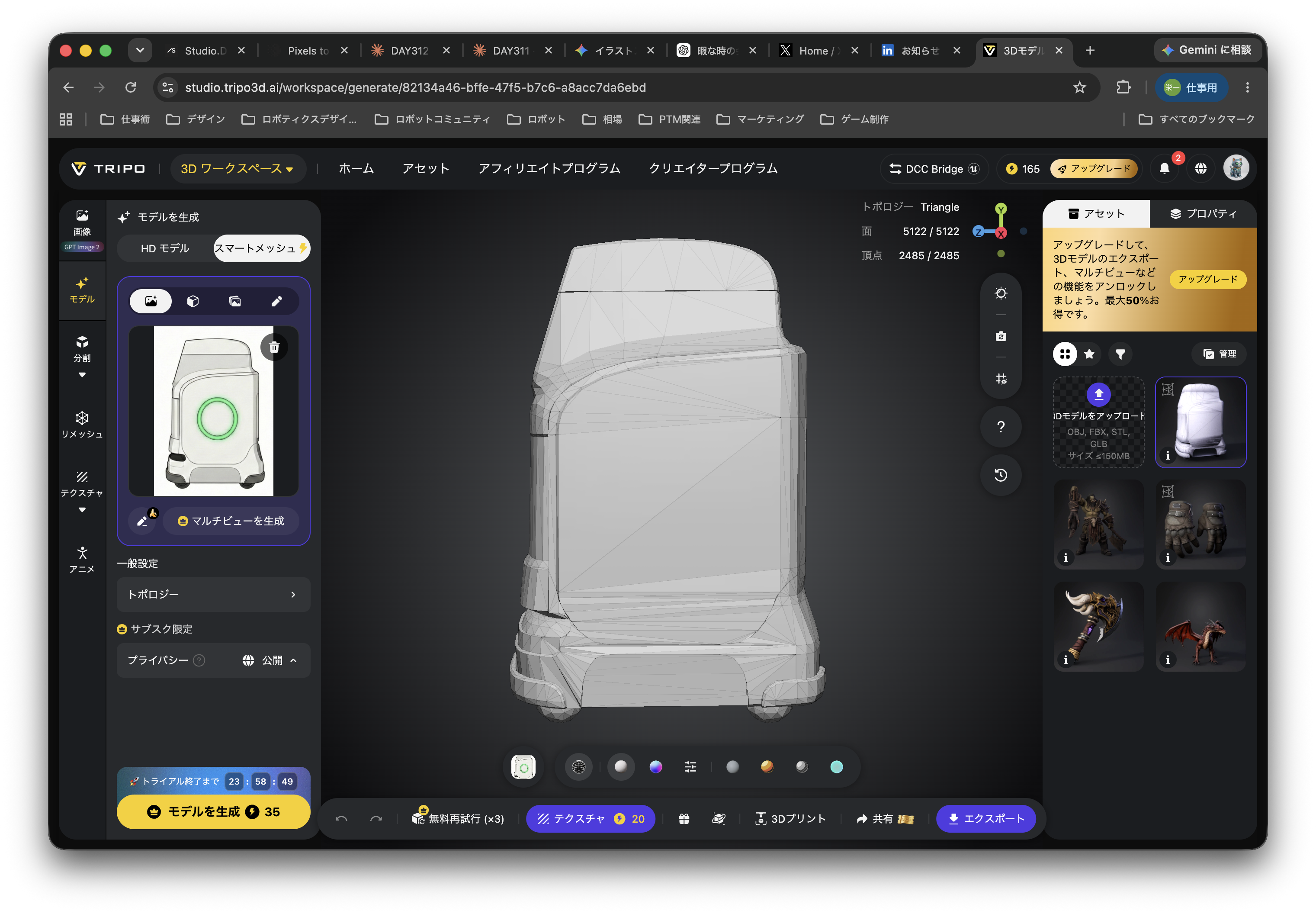Expand the トポロジー settings row
Viewport: 1316px width, 914px height.
coord(214,595)
